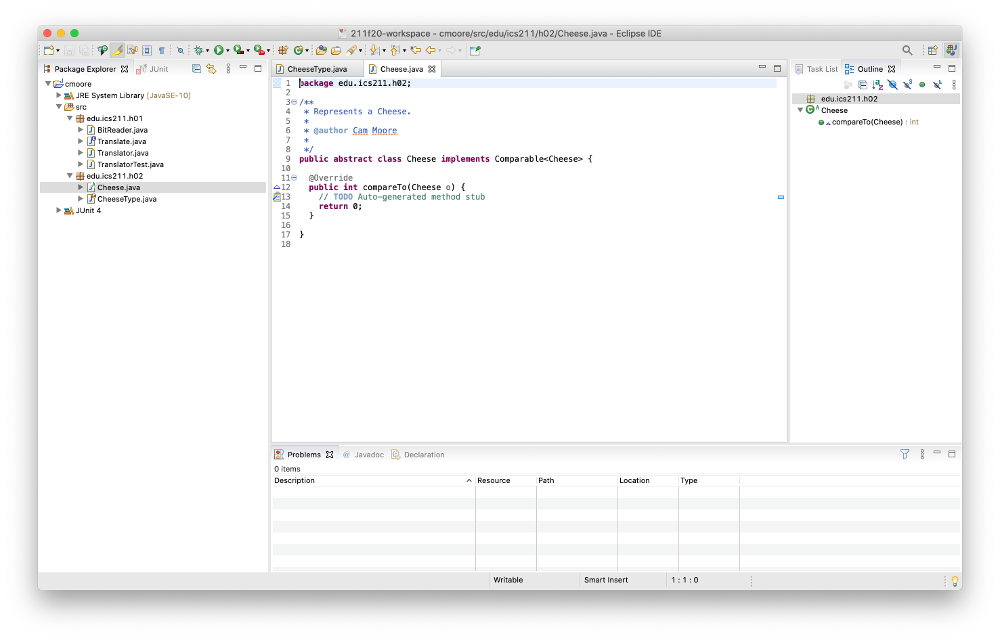The image size is (1000, 640).
Task: Click the New Java Class icon
Action: (x=298, y=50)
